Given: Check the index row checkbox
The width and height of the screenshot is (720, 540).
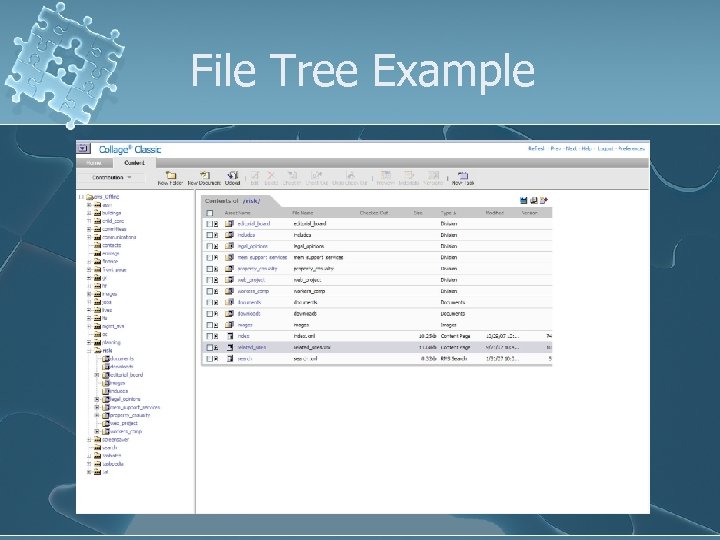Looking at the screenshot, I should tap(209, 336).
